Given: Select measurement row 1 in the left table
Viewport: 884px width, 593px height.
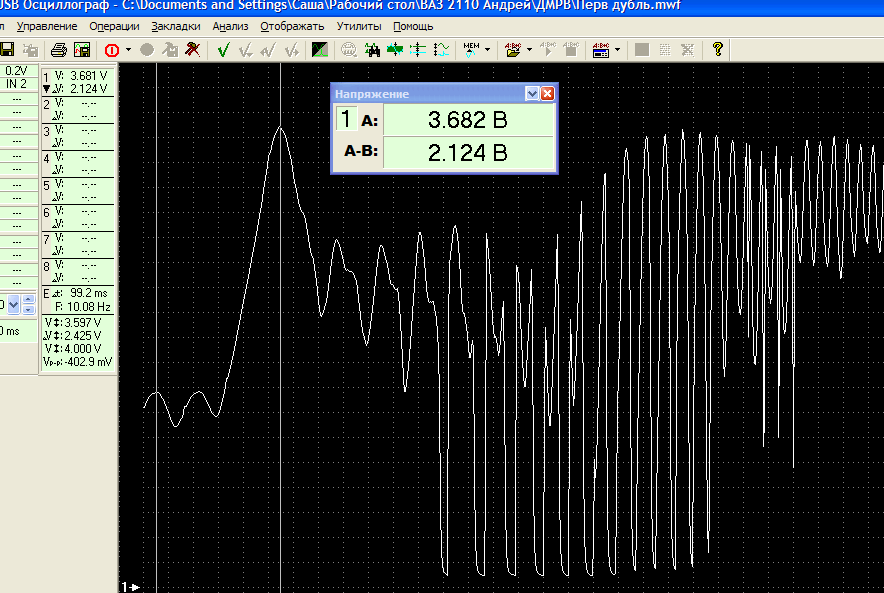Looking at the screenshot, I should click(78, 82).
